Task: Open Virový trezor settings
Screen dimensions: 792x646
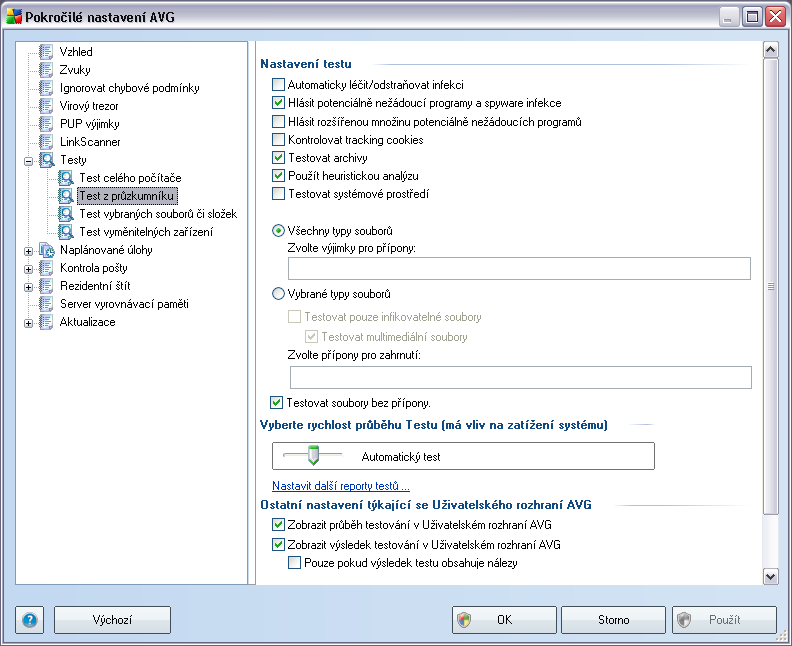Action: click(89, 106)
